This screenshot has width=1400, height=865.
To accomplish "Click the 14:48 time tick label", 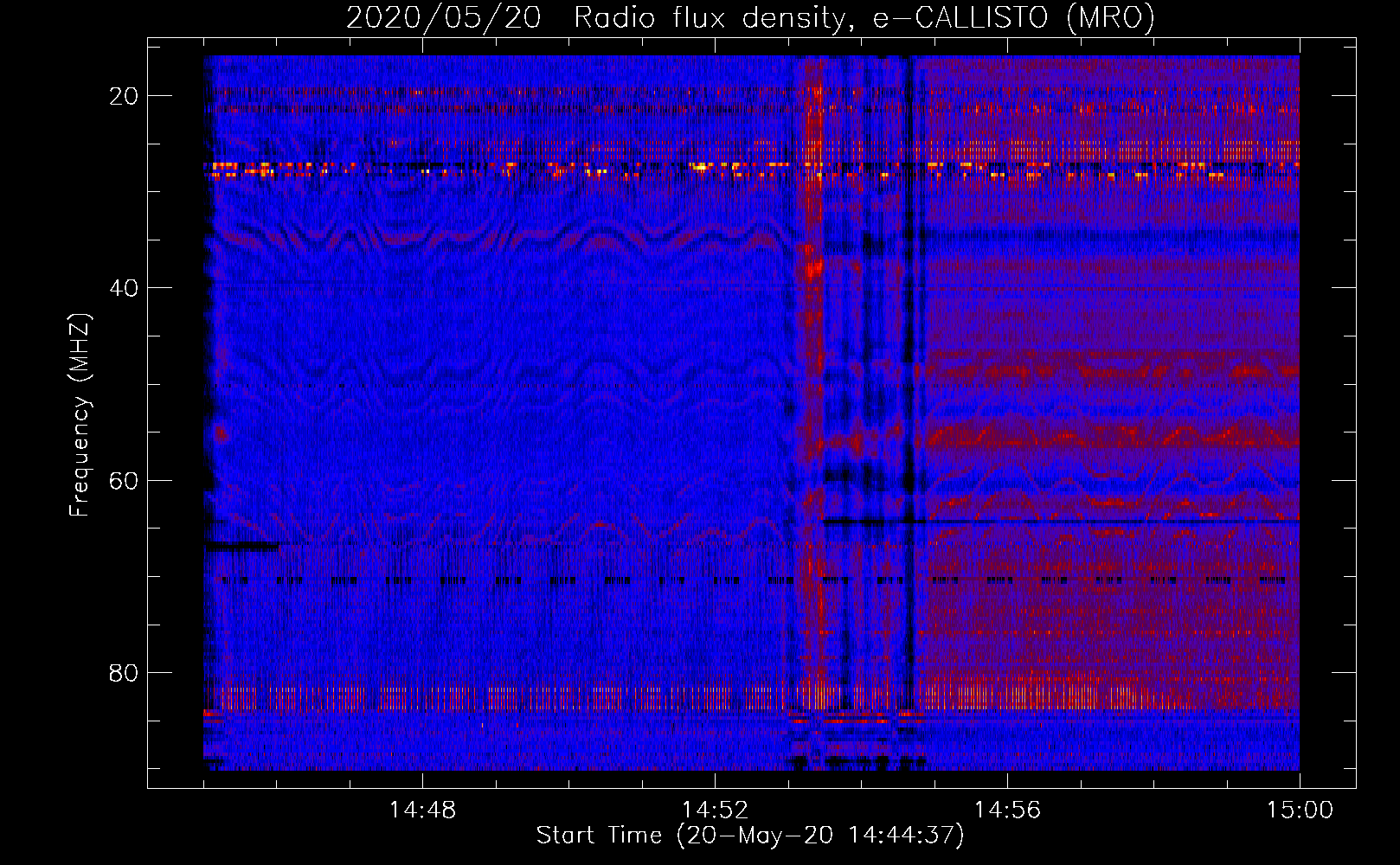I will [422, 811].
